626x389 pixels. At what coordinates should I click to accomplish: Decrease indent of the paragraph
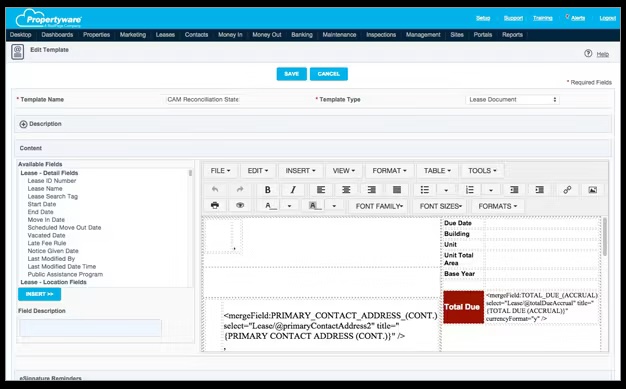pyautogui.click(x=514, y=190)
